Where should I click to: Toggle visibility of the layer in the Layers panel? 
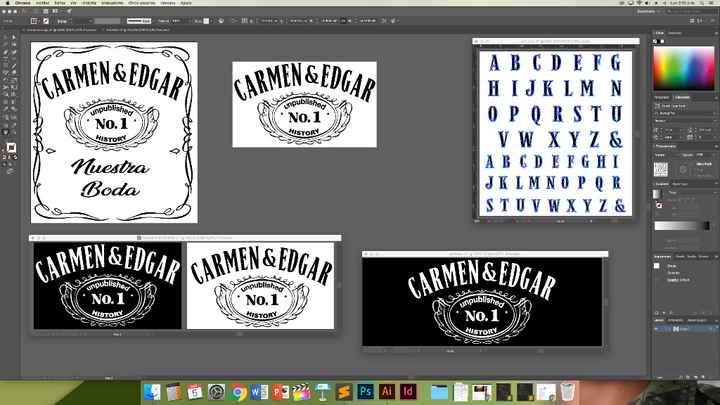(x=657, y=329)
